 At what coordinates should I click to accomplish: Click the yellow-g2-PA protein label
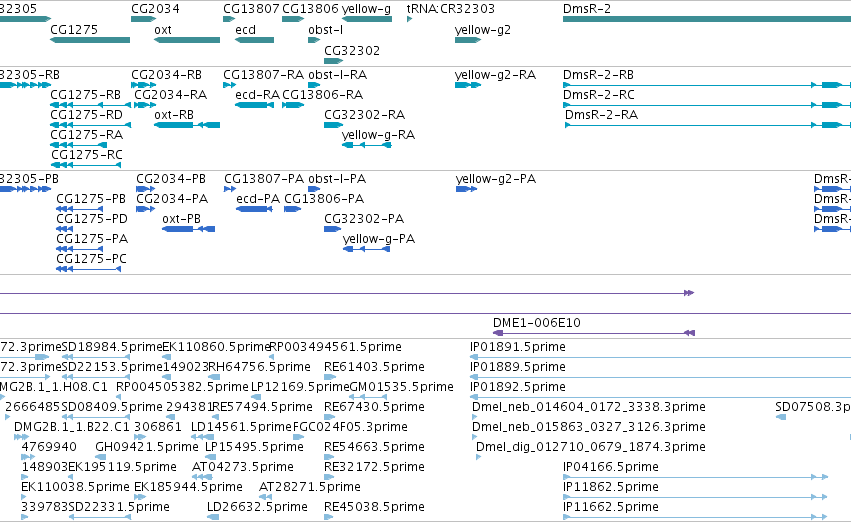pos(496,179)
